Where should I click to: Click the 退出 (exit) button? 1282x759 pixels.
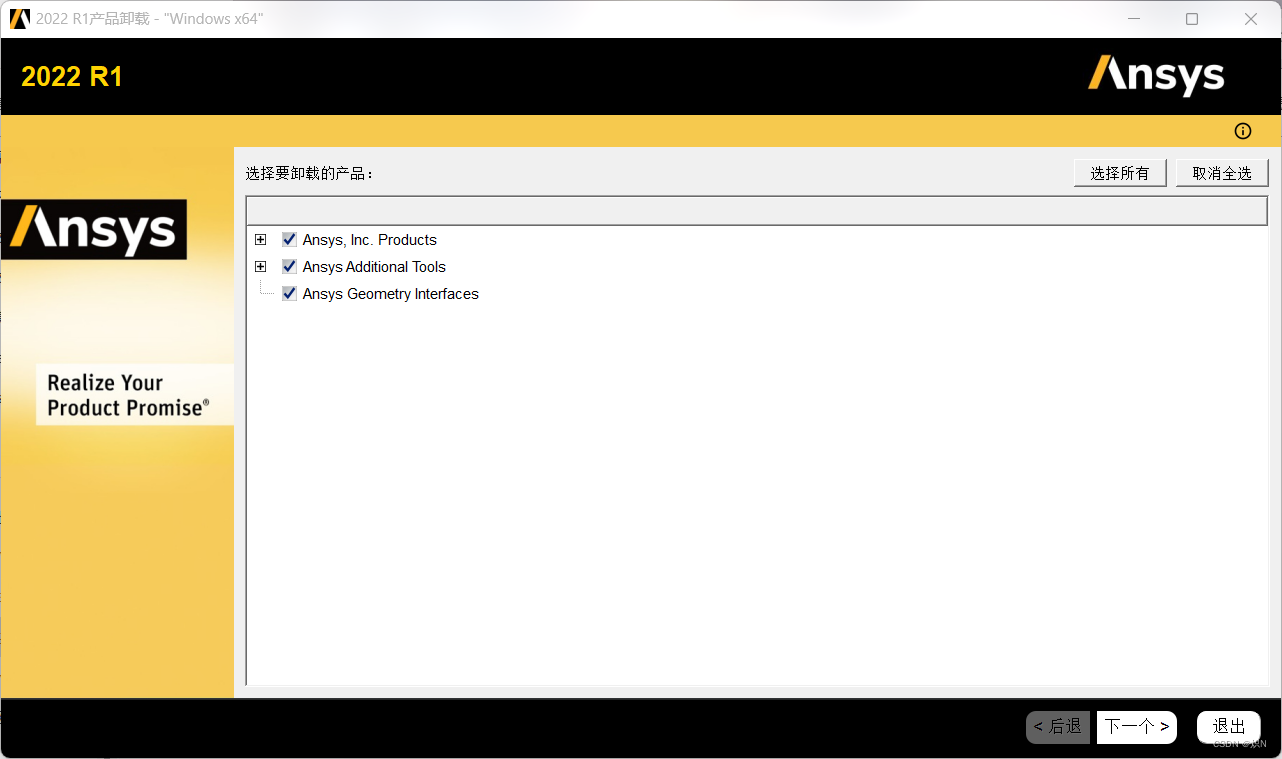pos(1229,727)
